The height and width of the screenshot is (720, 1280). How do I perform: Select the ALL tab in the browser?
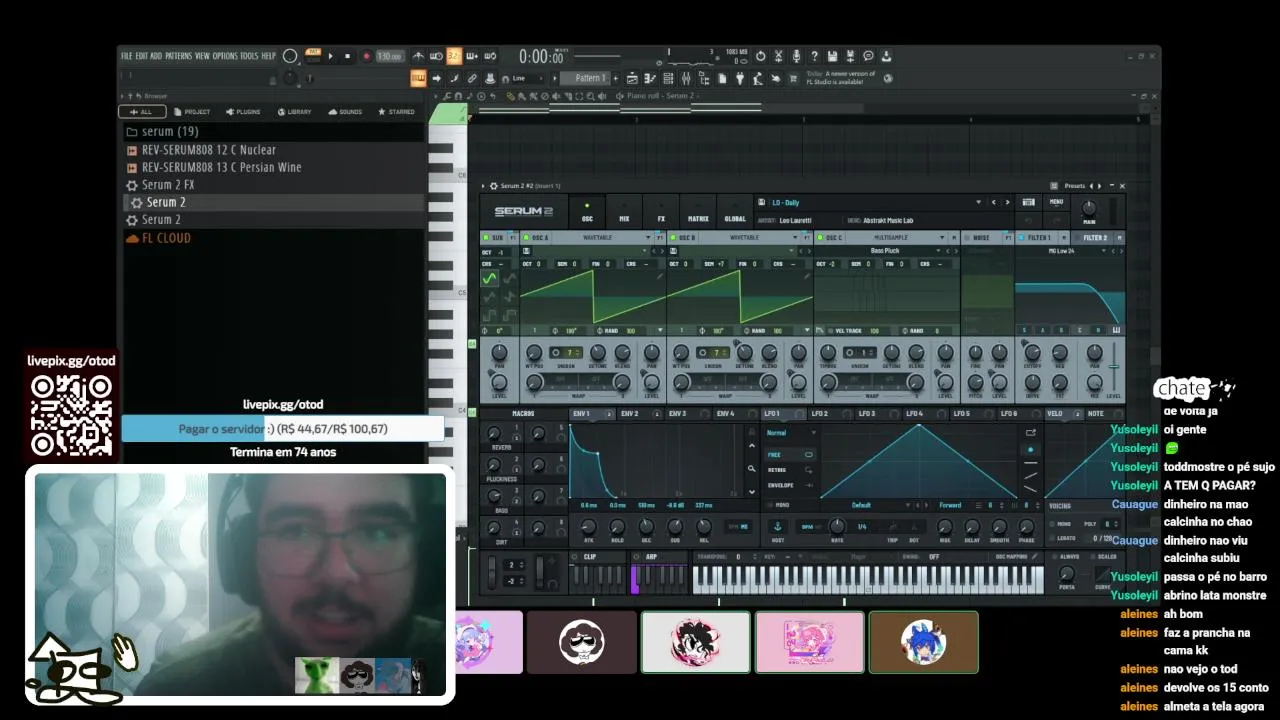(142, 112)
